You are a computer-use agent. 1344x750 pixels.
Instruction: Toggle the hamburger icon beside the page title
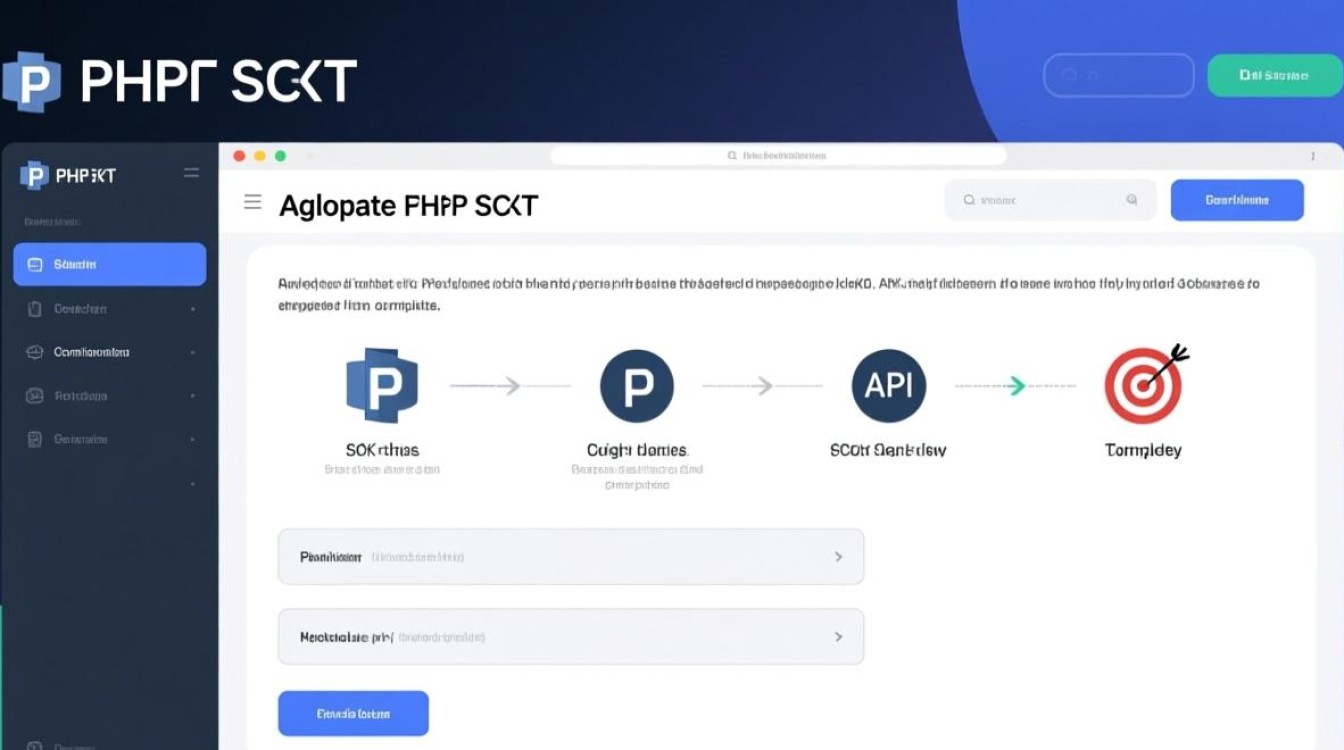tap(253, 203)
